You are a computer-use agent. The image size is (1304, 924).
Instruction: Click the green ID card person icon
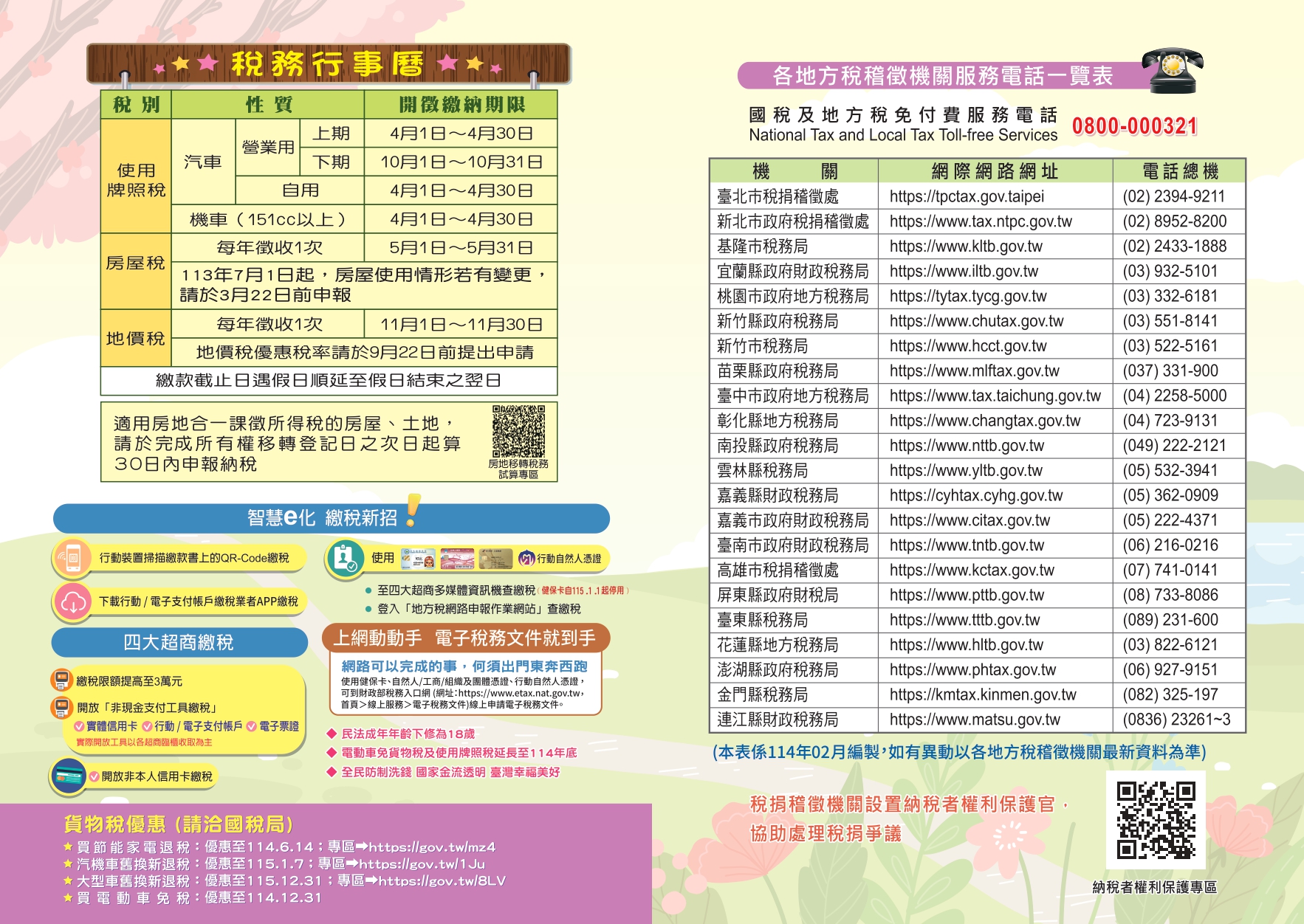point(346,558)
